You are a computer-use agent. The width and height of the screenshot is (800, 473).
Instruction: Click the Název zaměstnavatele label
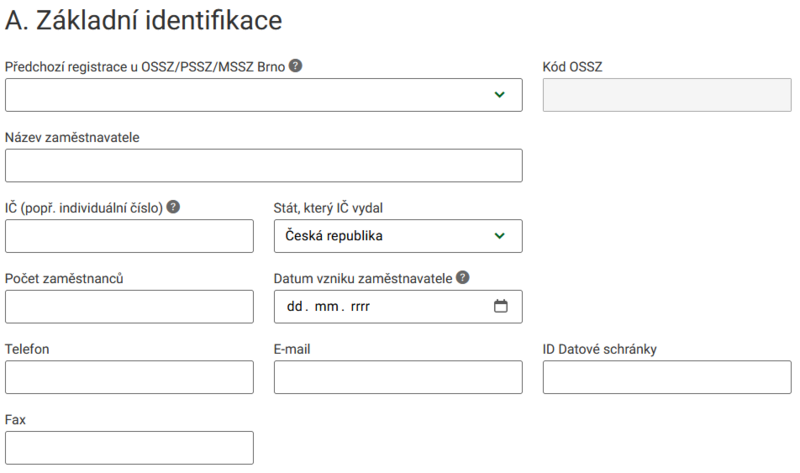72,137
